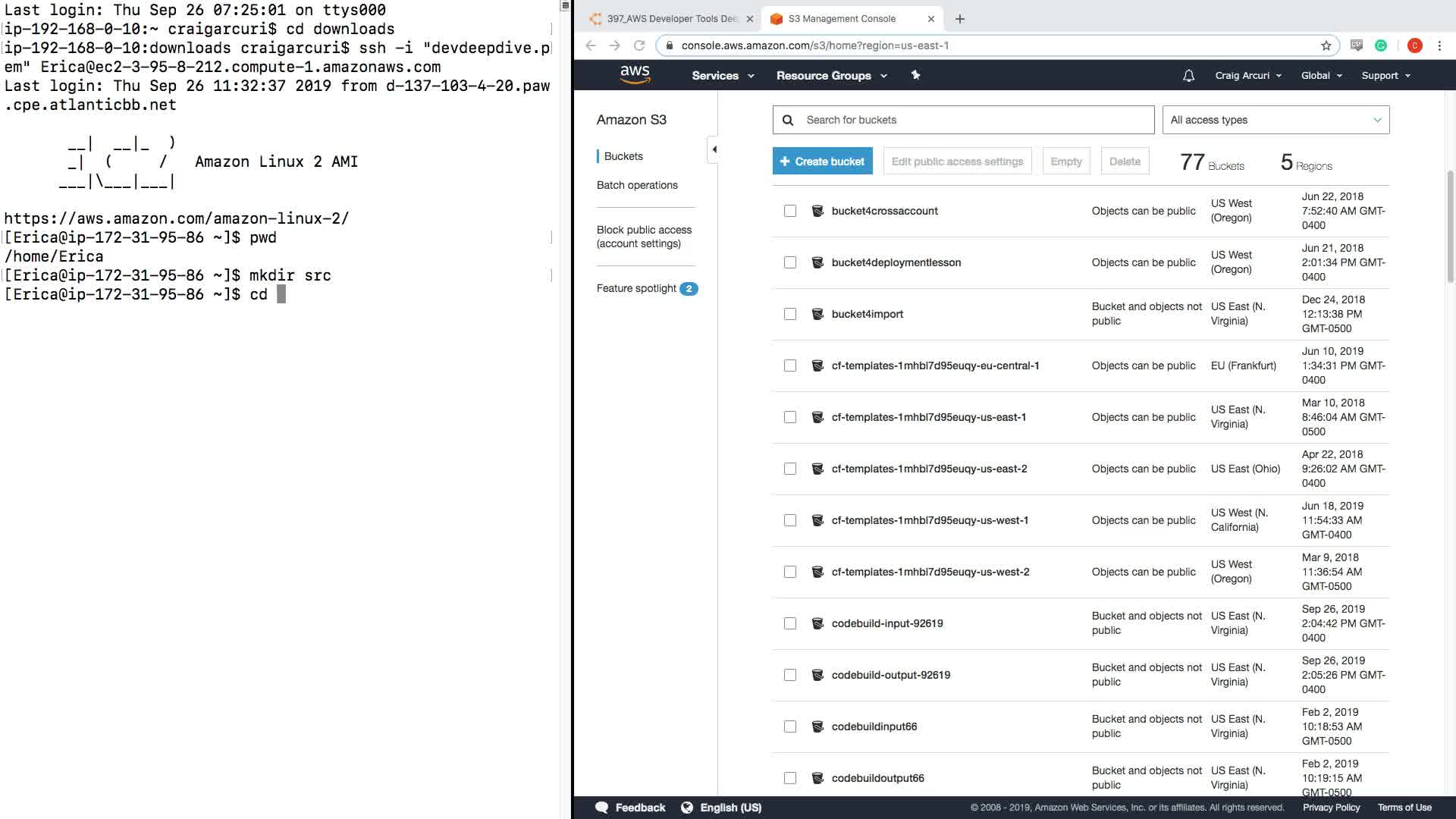Select the codebuild-input-92619 checkbox
This screenshot has width=1456, height=819.
pyautogui.click(x=790, y=623)
